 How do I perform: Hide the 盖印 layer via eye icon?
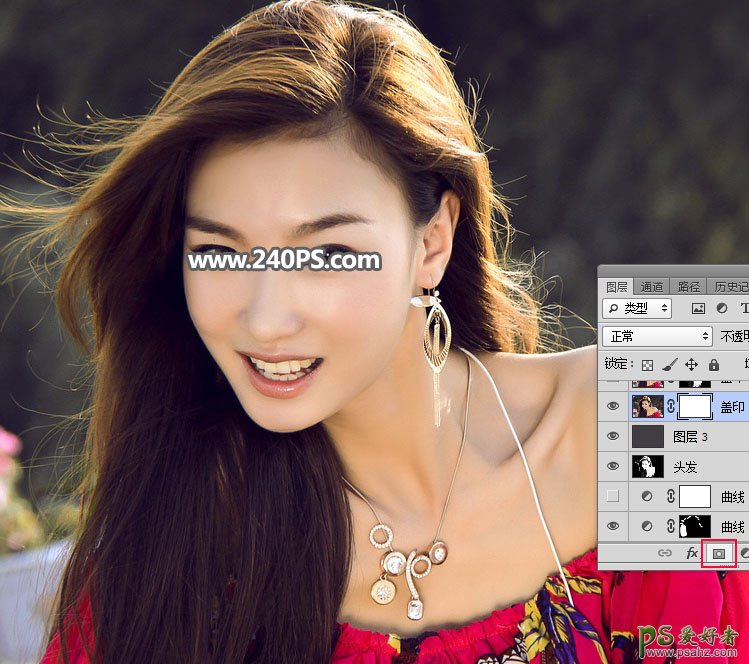point(613,406)
